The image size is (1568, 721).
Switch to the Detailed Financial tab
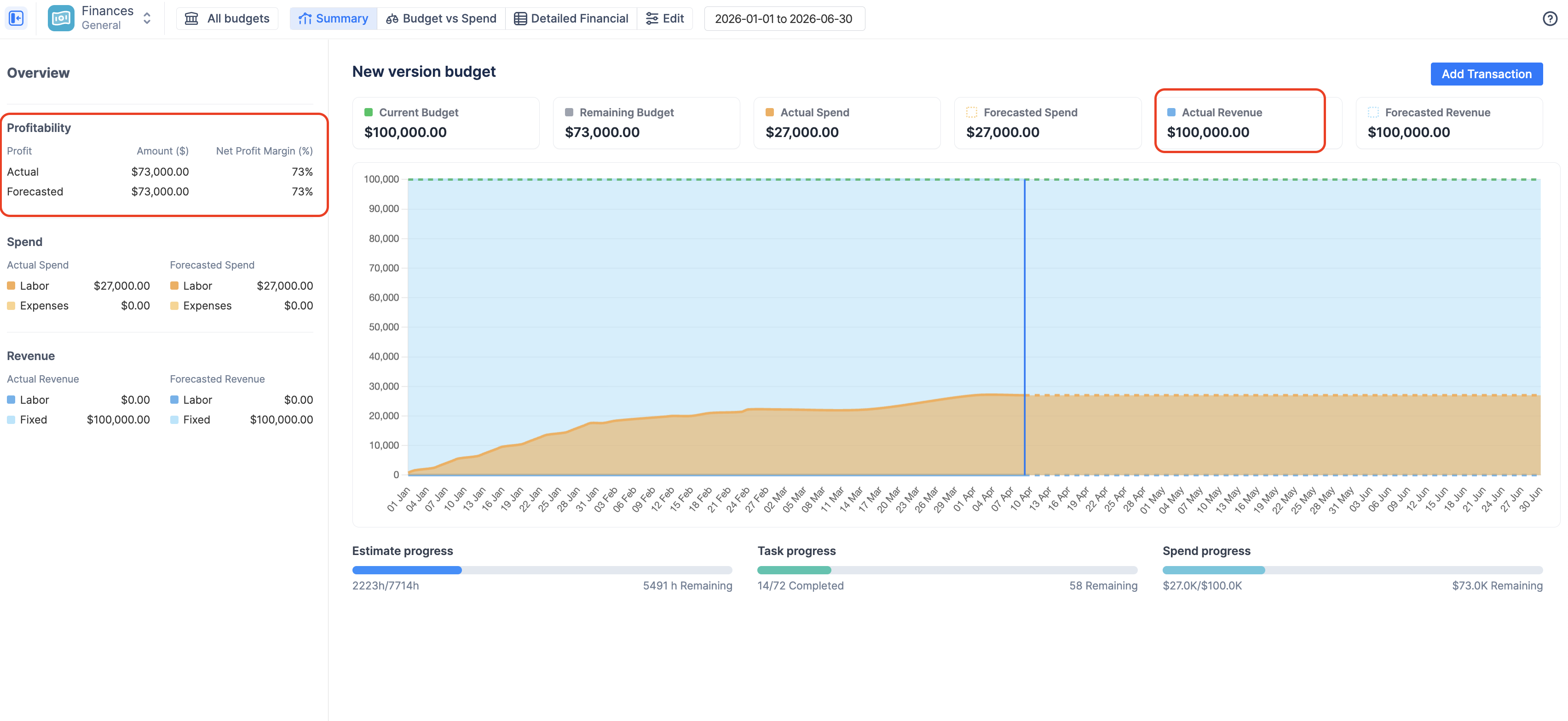pyautogui.click(x=579, y=18)
